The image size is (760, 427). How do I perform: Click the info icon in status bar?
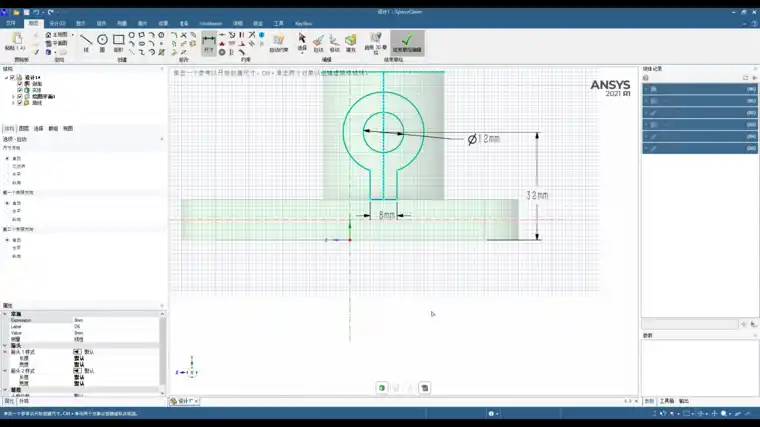(491, 413)
